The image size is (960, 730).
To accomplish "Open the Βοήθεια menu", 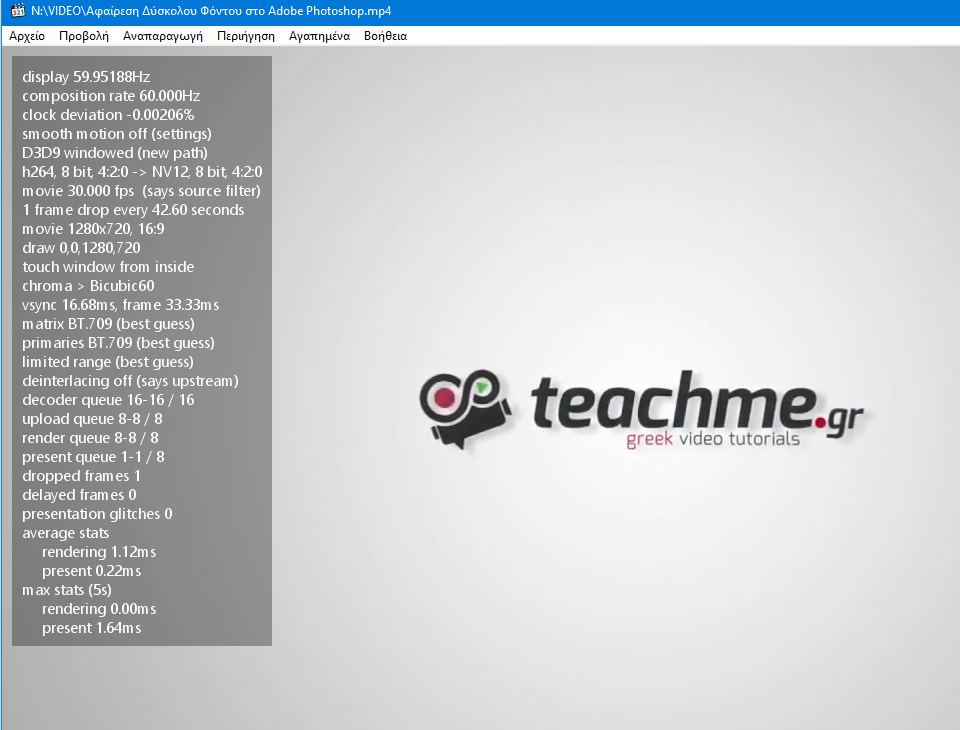I will [x=385, y=36].
